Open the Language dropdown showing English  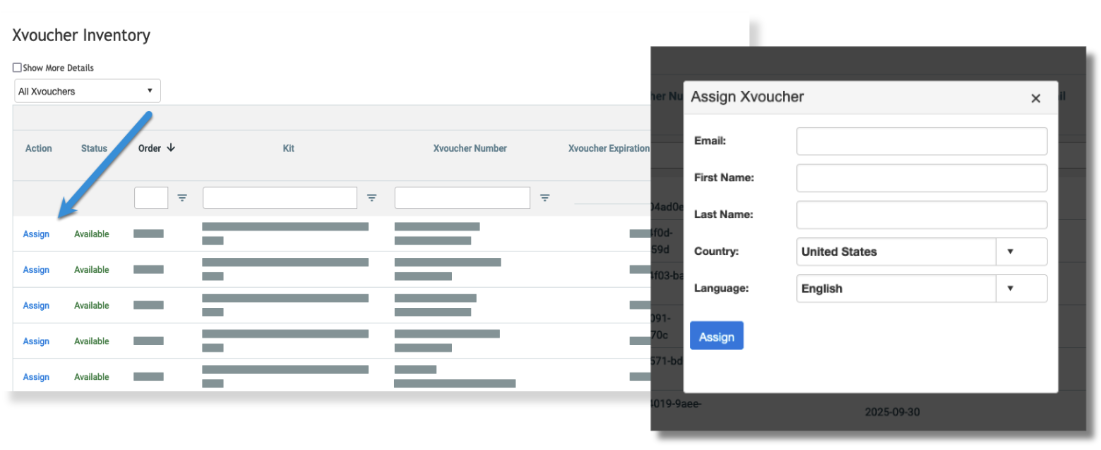point(922,289)
